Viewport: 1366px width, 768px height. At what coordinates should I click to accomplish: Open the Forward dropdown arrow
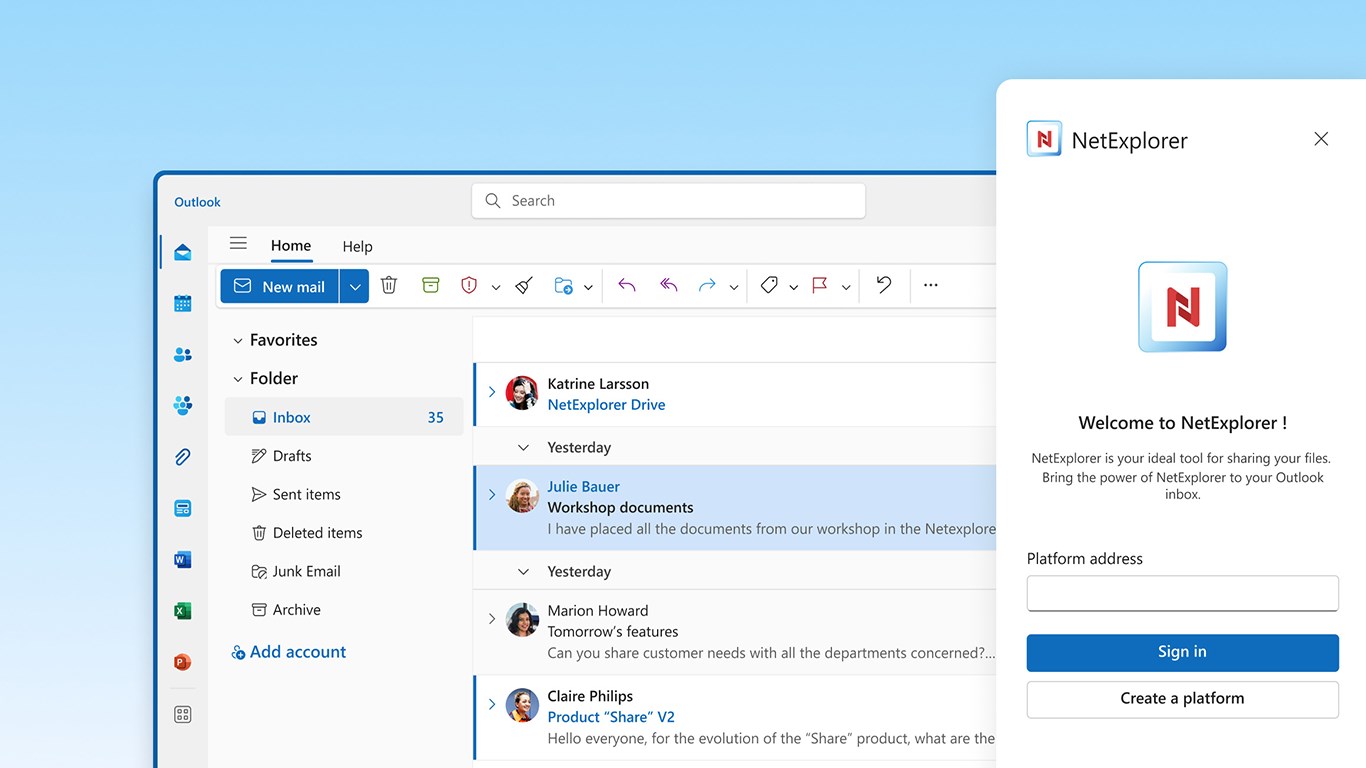point(734,288)
